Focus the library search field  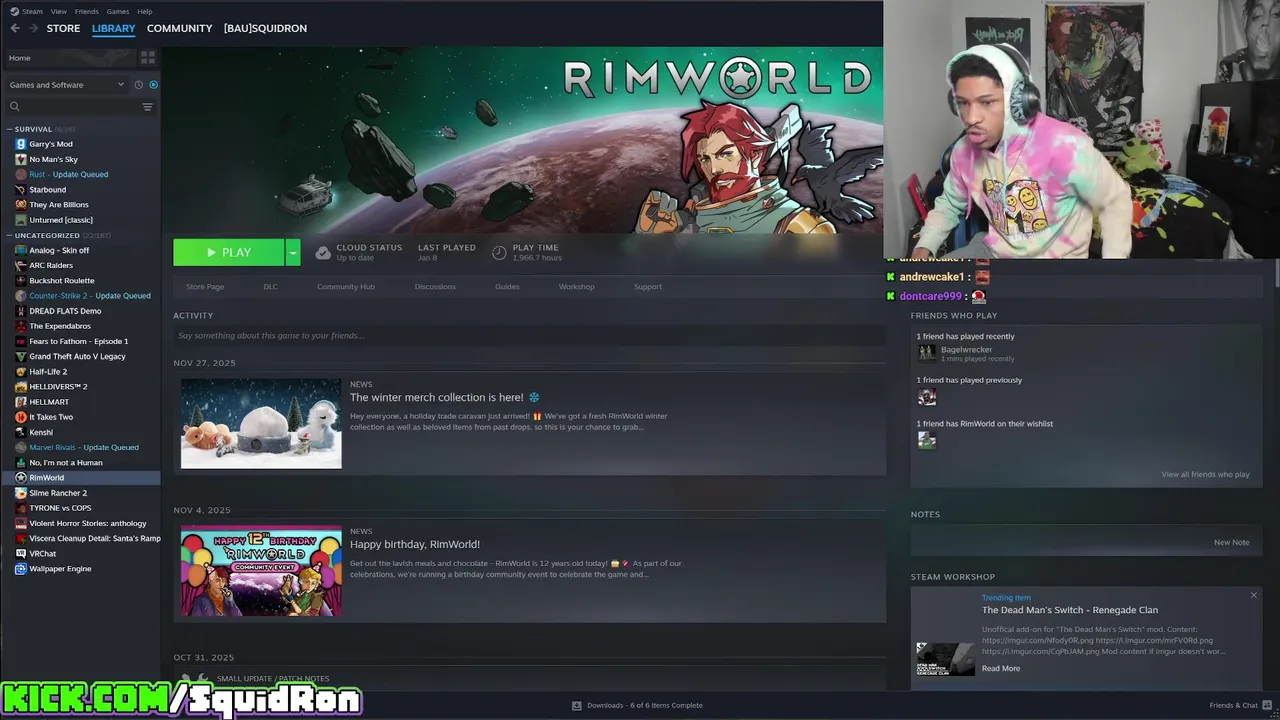point(75,107)
